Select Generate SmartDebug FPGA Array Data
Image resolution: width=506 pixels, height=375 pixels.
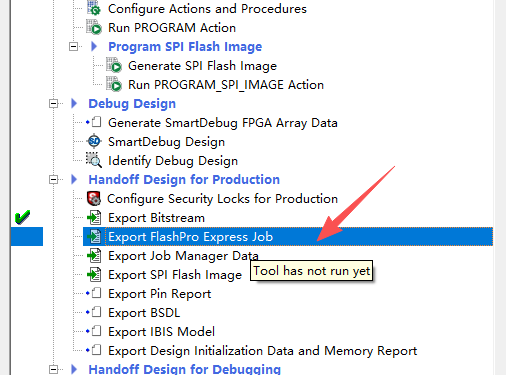tap(223, 123)
